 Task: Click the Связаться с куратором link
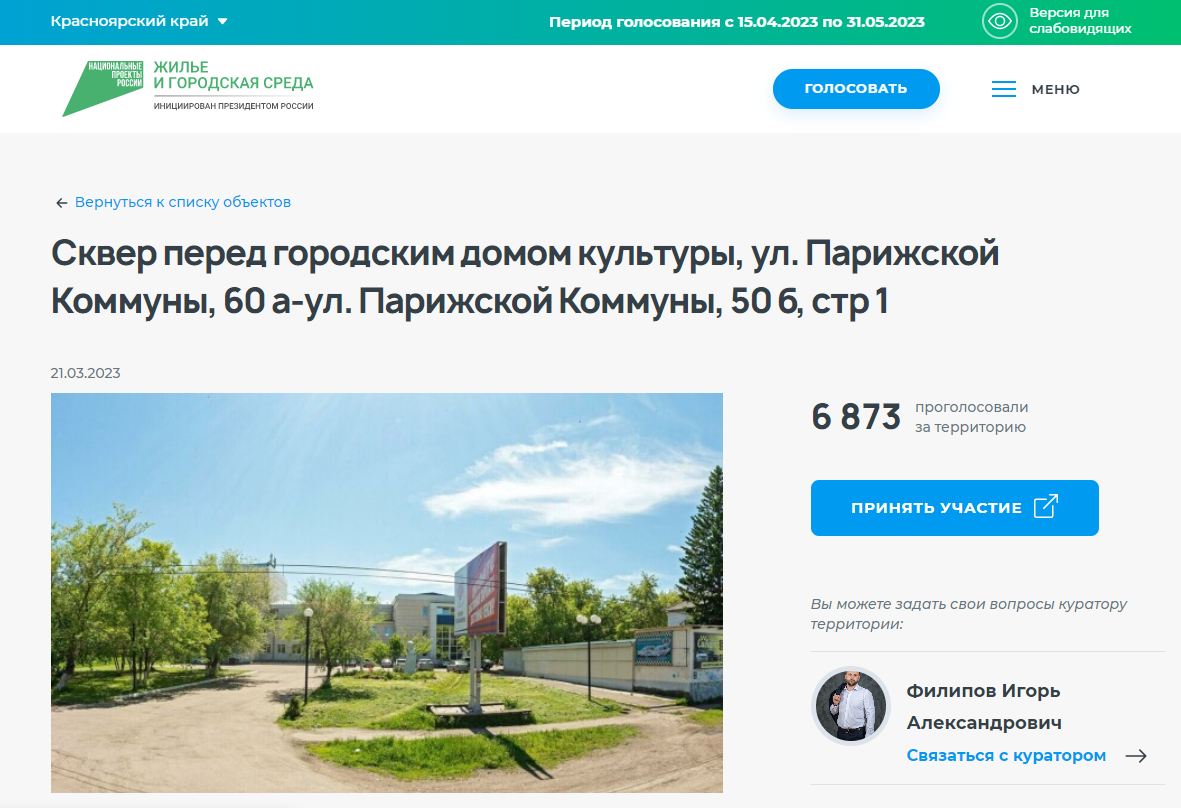(1006, 755)
